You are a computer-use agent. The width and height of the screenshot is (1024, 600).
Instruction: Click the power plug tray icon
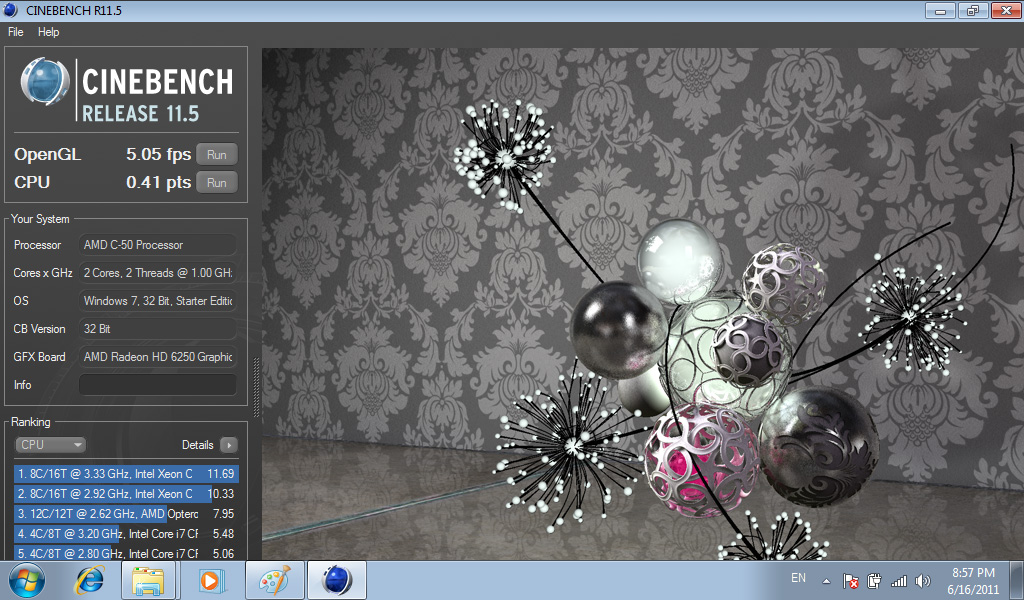tap(874, 580)
